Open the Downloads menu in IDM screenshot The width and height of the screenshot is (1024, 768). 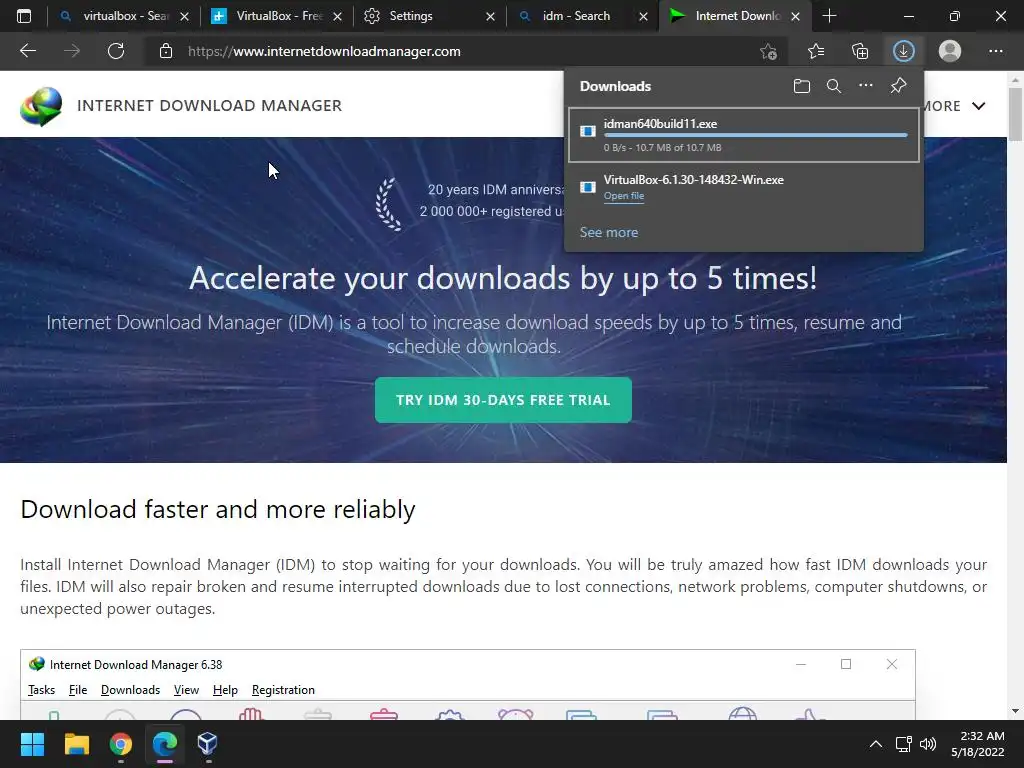pyautogui.click(x=130, y=690)
